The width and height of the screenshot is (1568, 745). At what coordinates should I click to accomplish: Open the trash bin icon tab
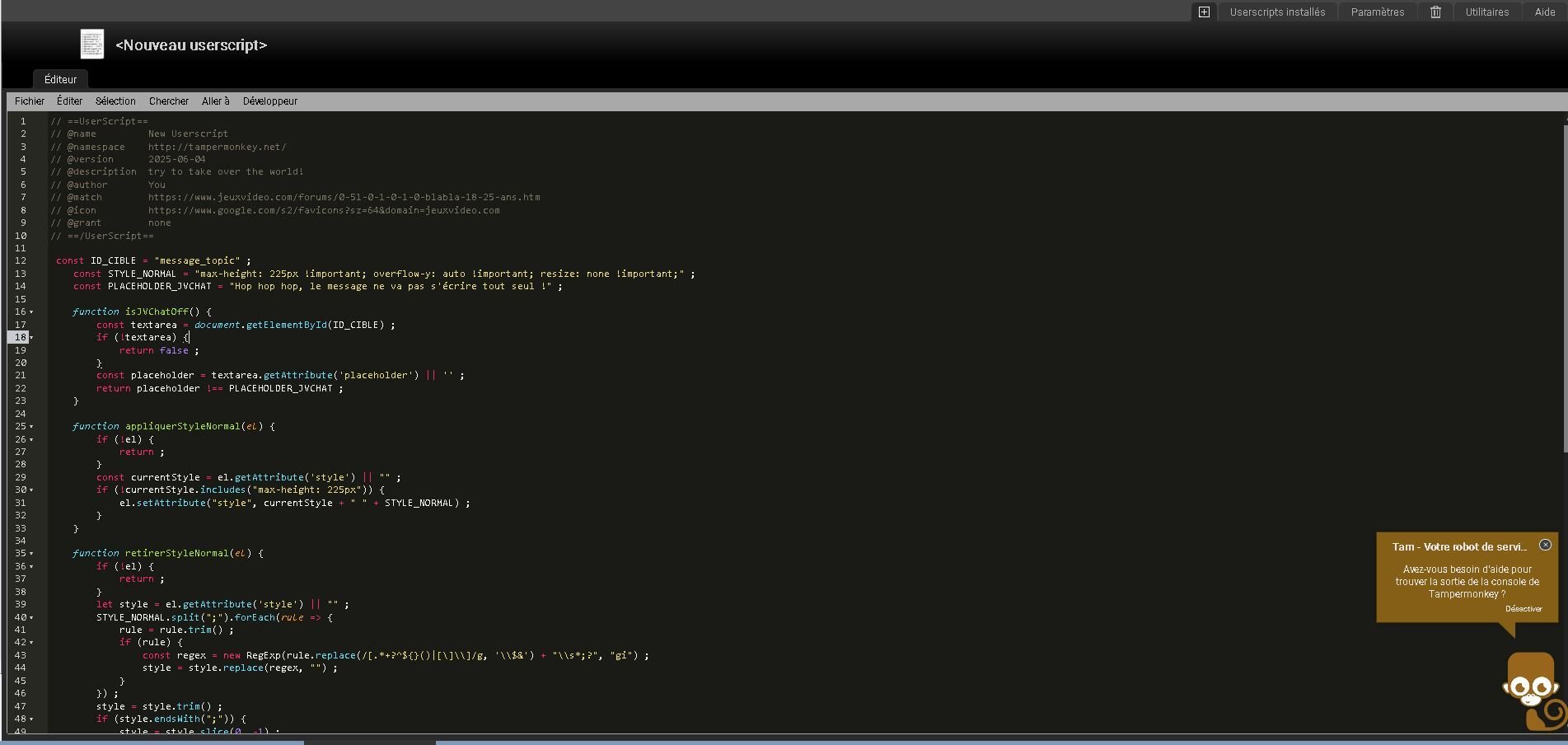[x=1435, y=12]
